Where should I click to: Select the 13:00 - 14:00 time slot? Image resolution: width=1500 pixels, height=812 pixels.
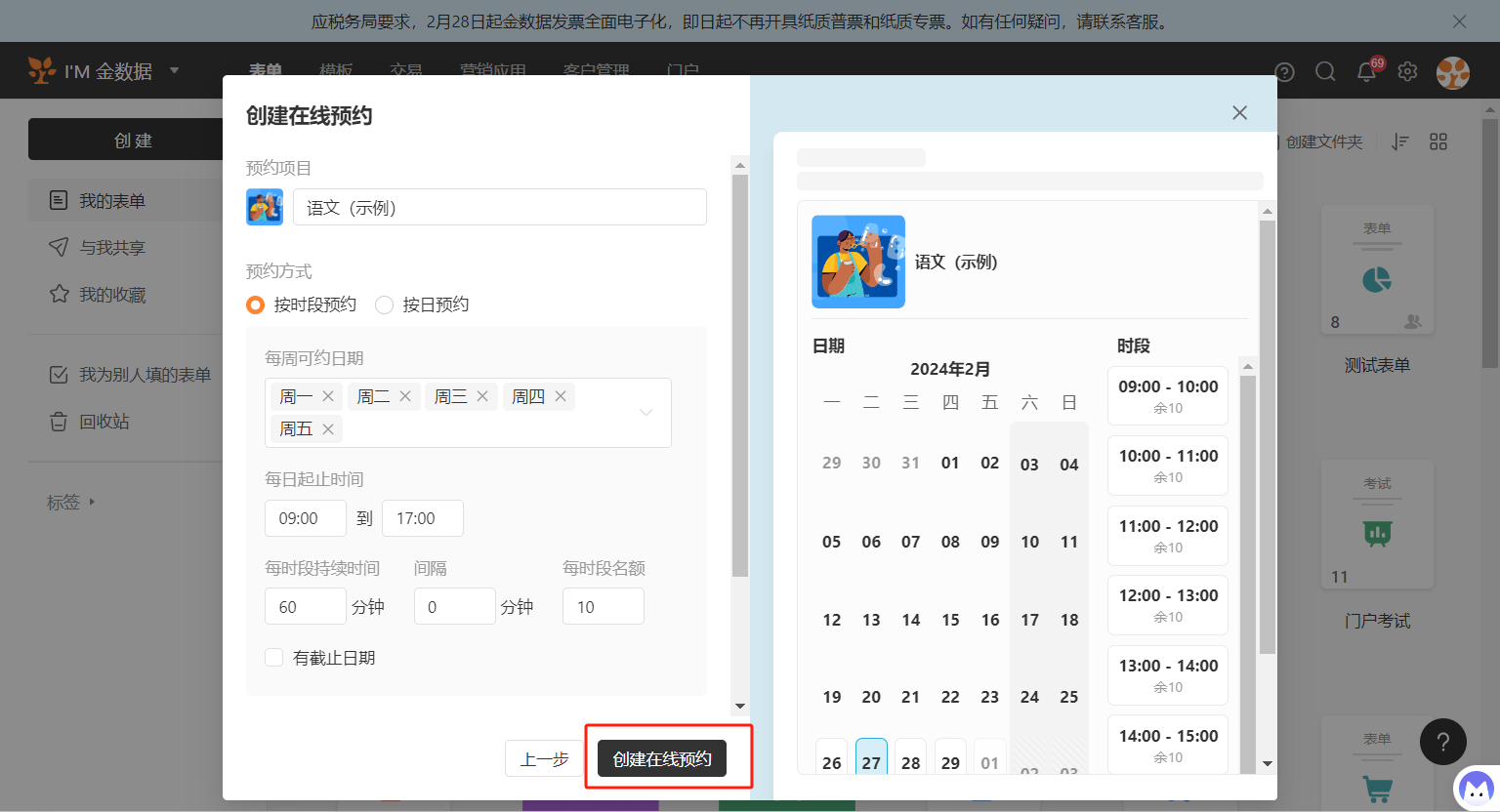click(x=1168, y=675)
